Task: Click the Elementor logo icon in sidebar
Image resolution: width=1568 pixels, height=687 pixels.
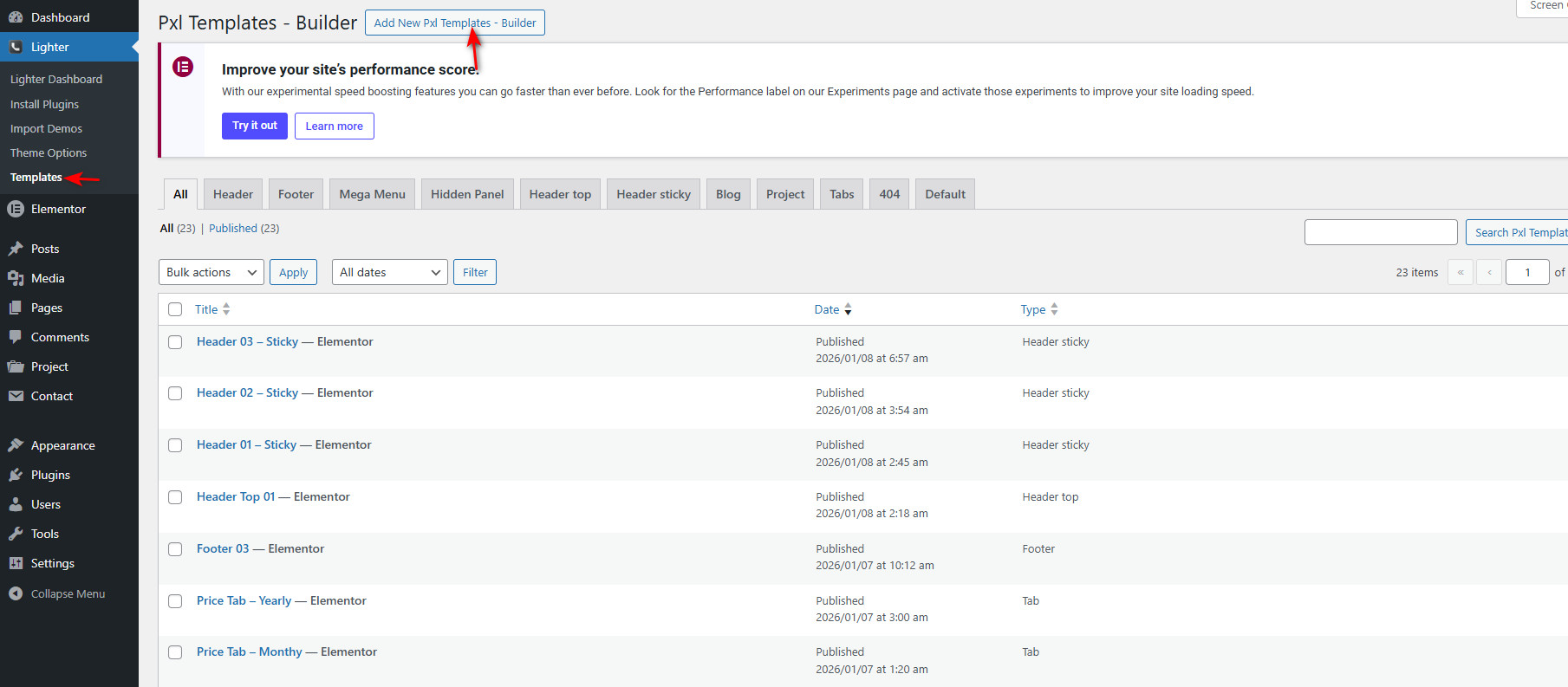Action: pyautogui.click(x=16, y=209)
